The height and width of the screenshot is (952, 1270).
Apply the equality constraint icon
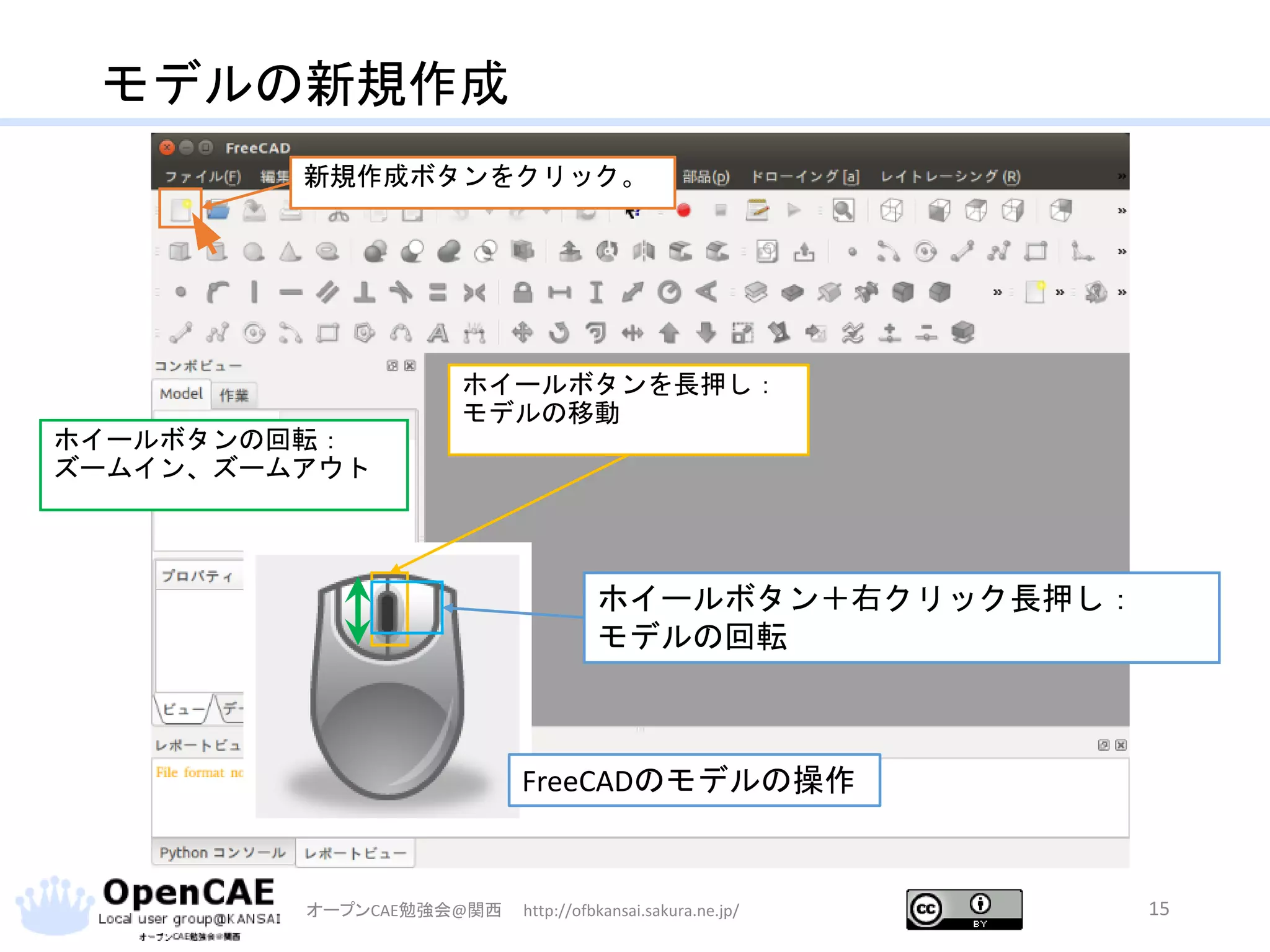coord(438,292)
